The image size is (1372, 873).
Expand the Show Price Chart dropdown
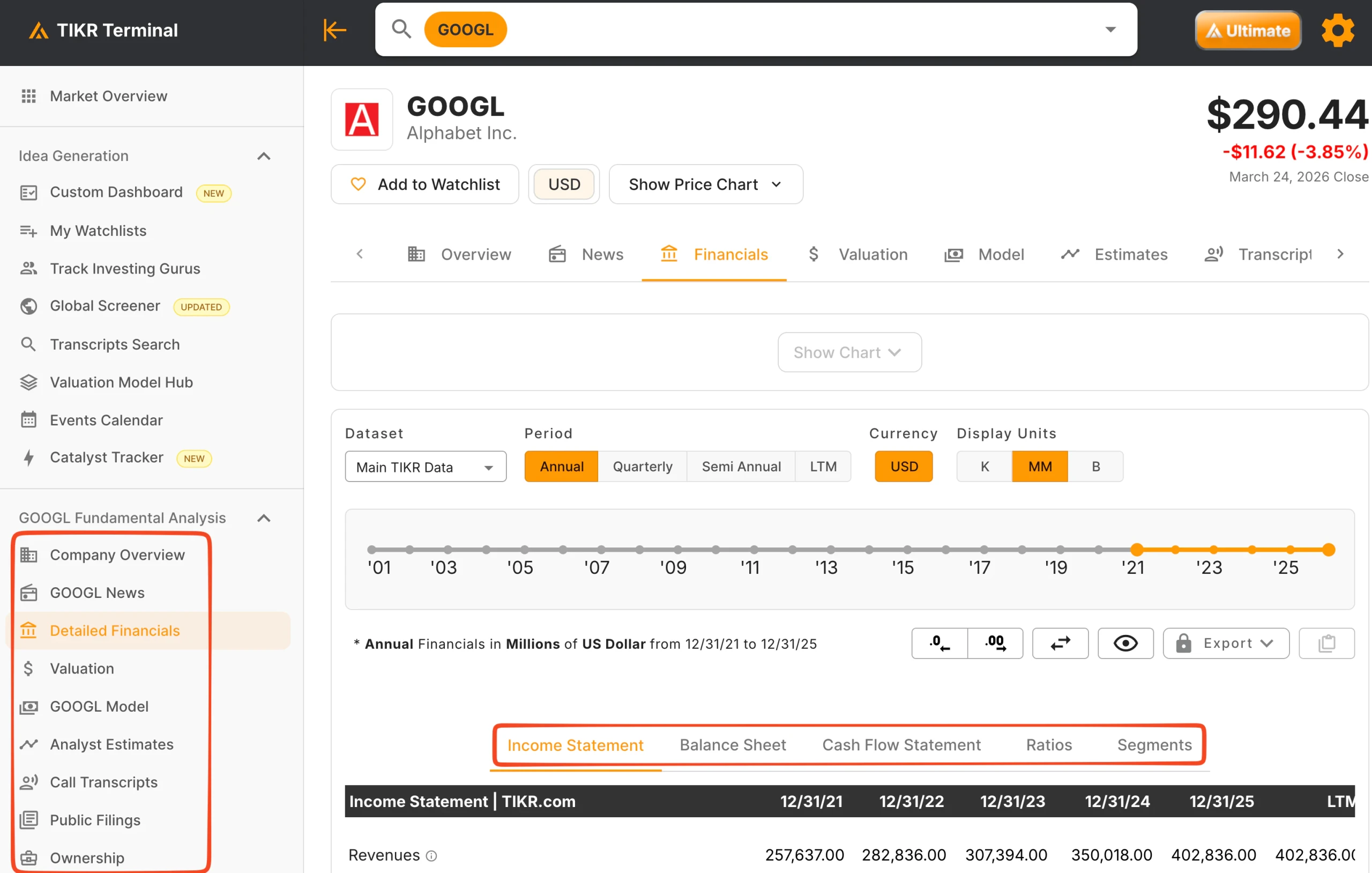click(x=705, y=184)
